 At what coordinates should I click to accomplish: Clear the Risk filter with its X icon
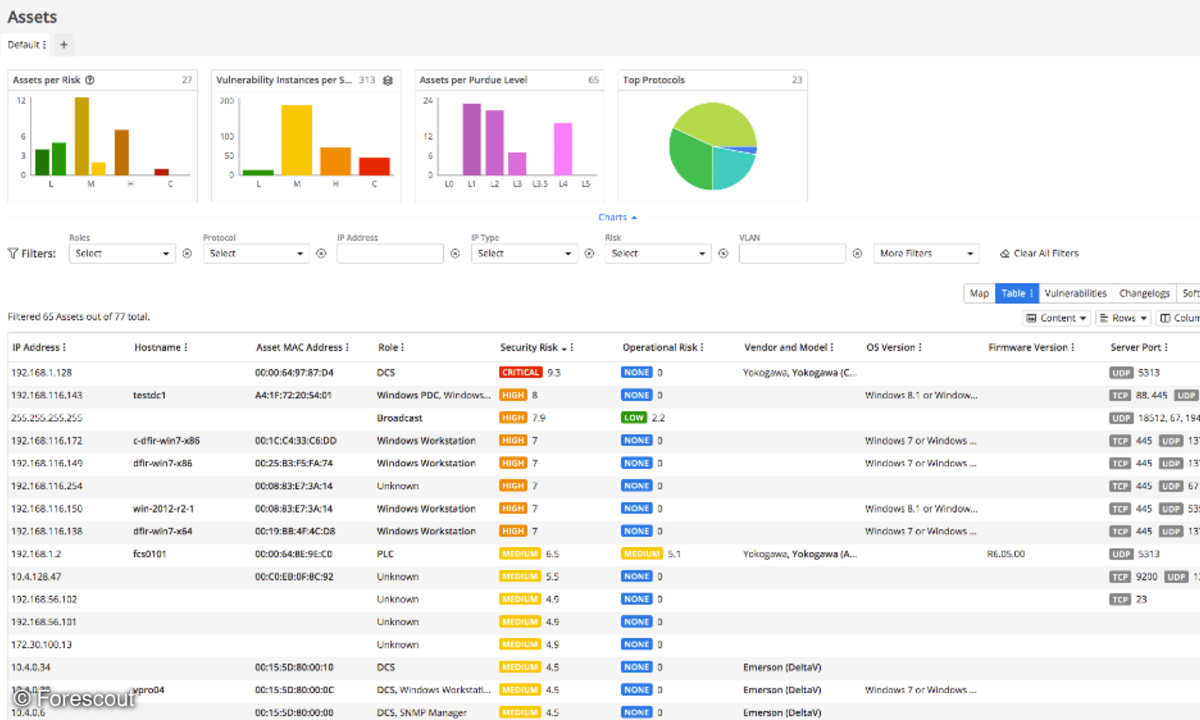coord(723,254)
